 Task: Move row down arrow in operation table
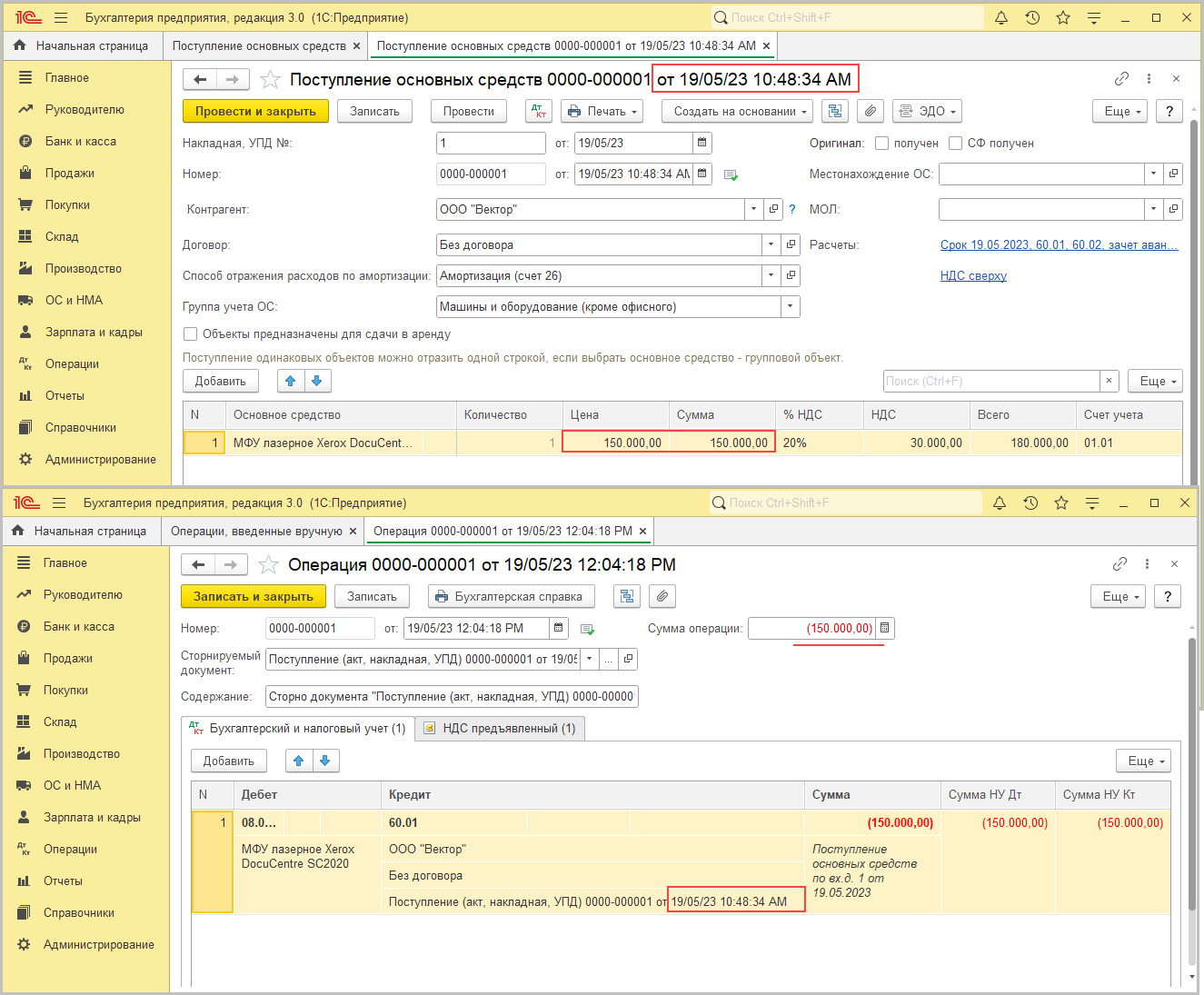[325, 761]
